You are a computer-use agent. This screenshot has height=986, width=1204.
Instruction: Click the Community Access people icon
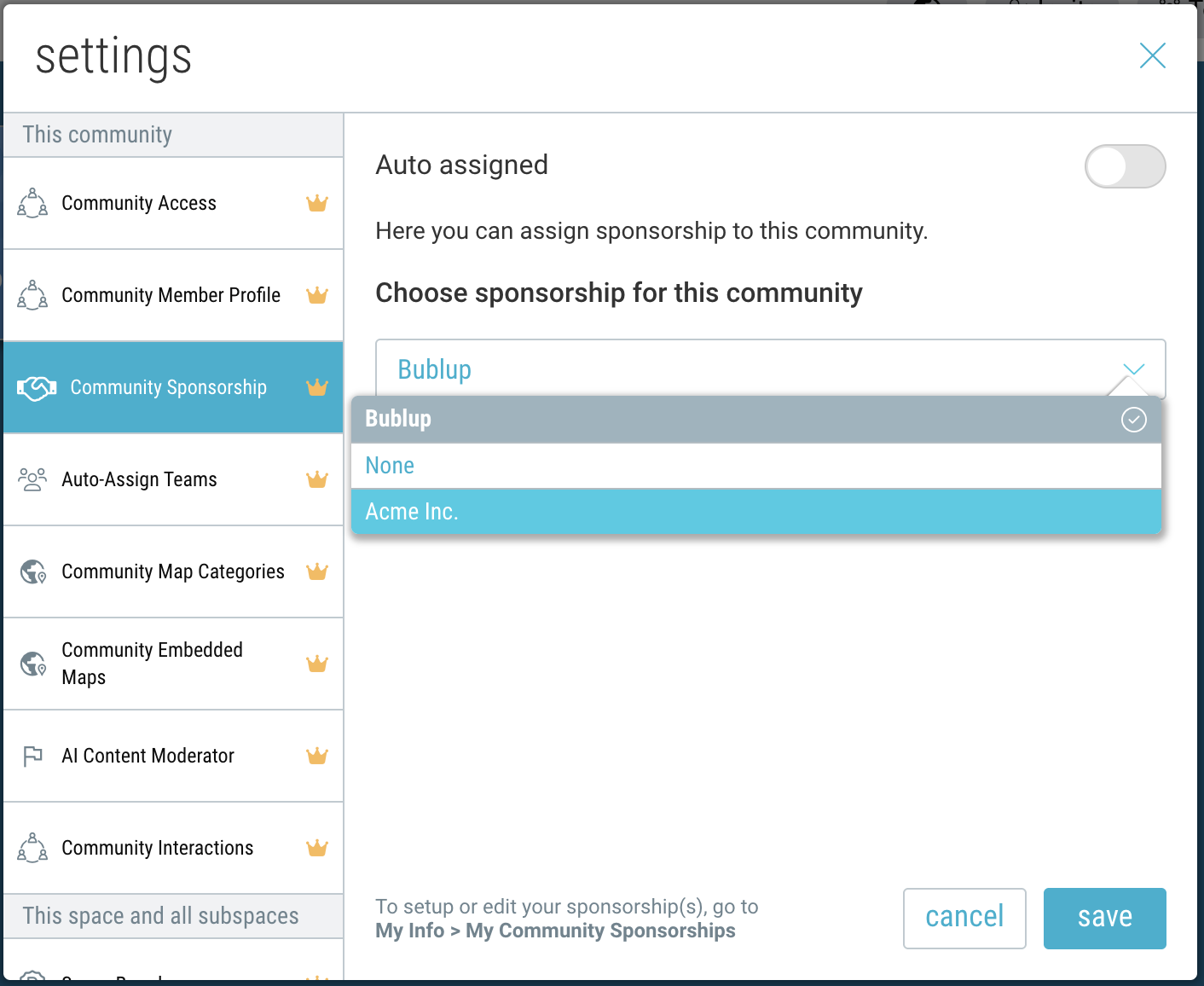pyautogui.click(x=32, y=203)
